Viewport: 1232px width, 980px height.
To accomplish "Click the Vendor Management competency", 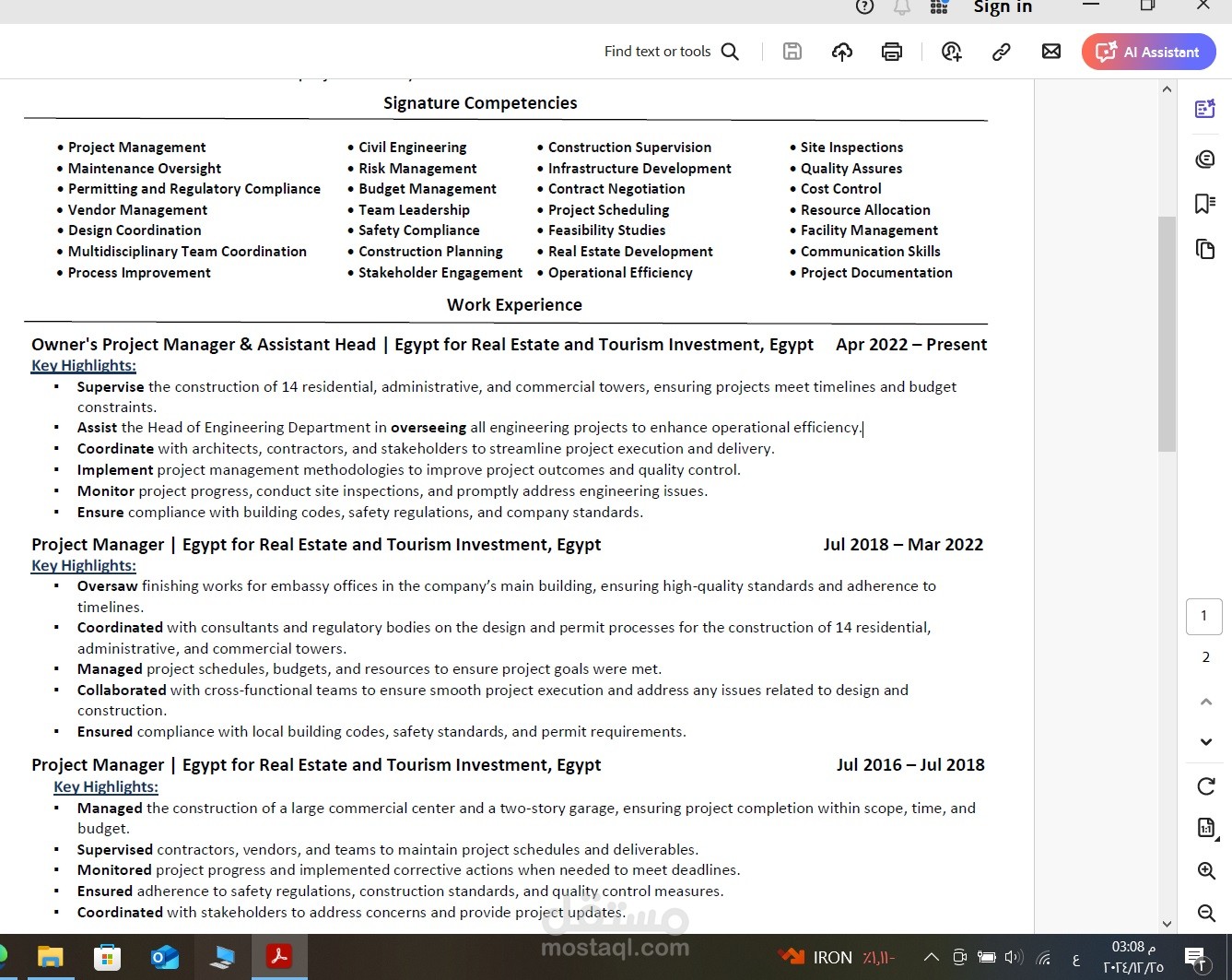I will tap(137, 210).
